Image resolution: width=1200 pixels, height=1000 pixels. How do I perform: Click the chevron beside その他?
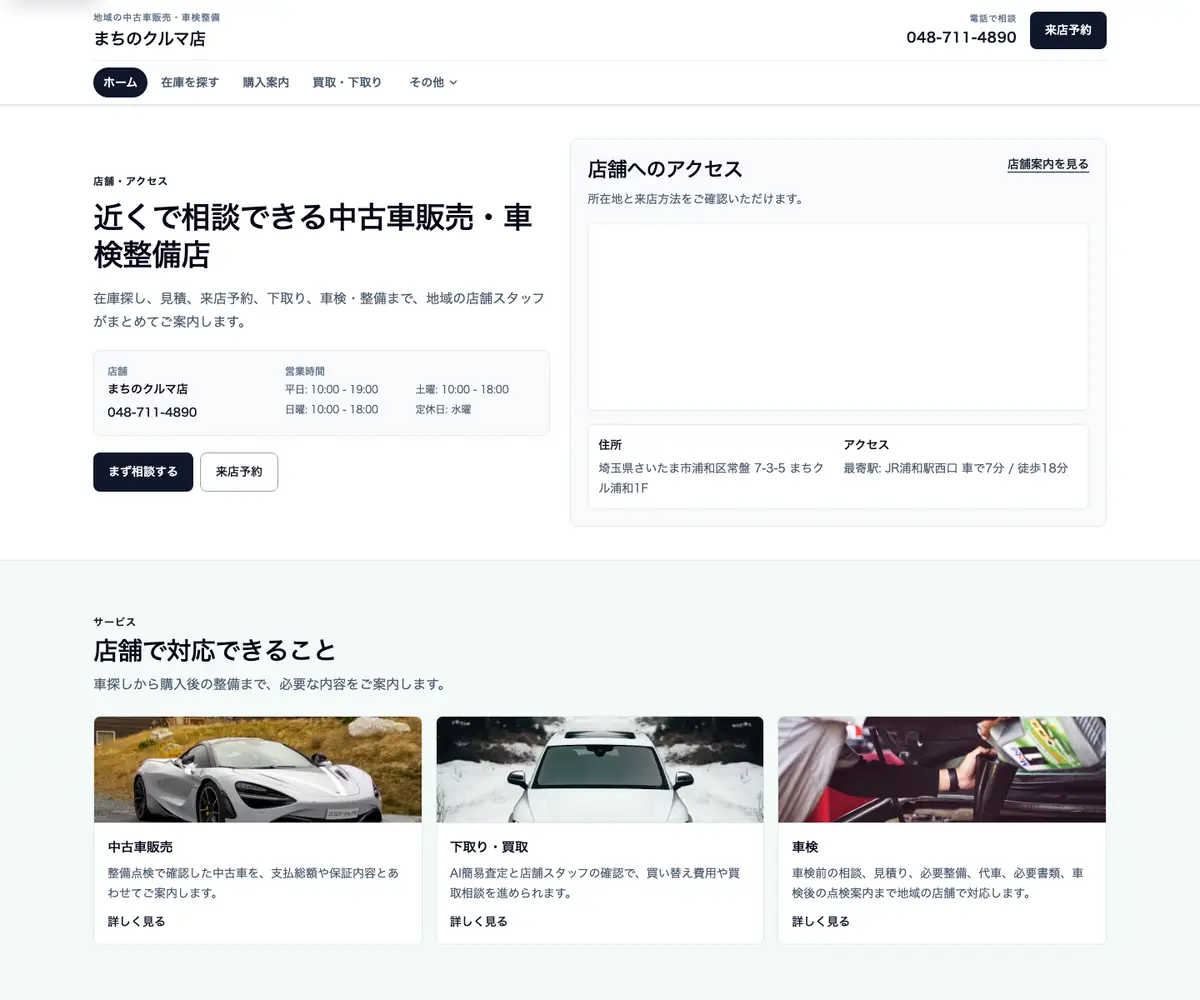[x=453, y=83]
